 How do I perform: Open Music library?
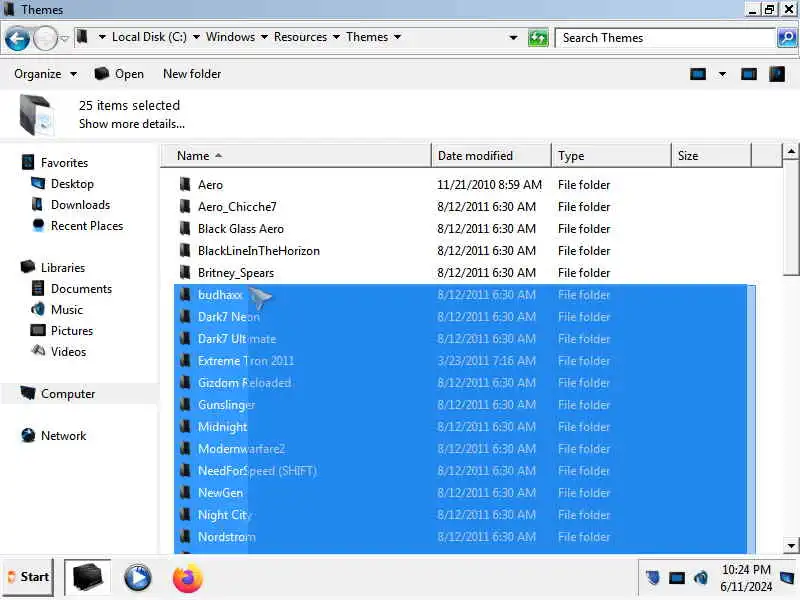click(57, 310)
